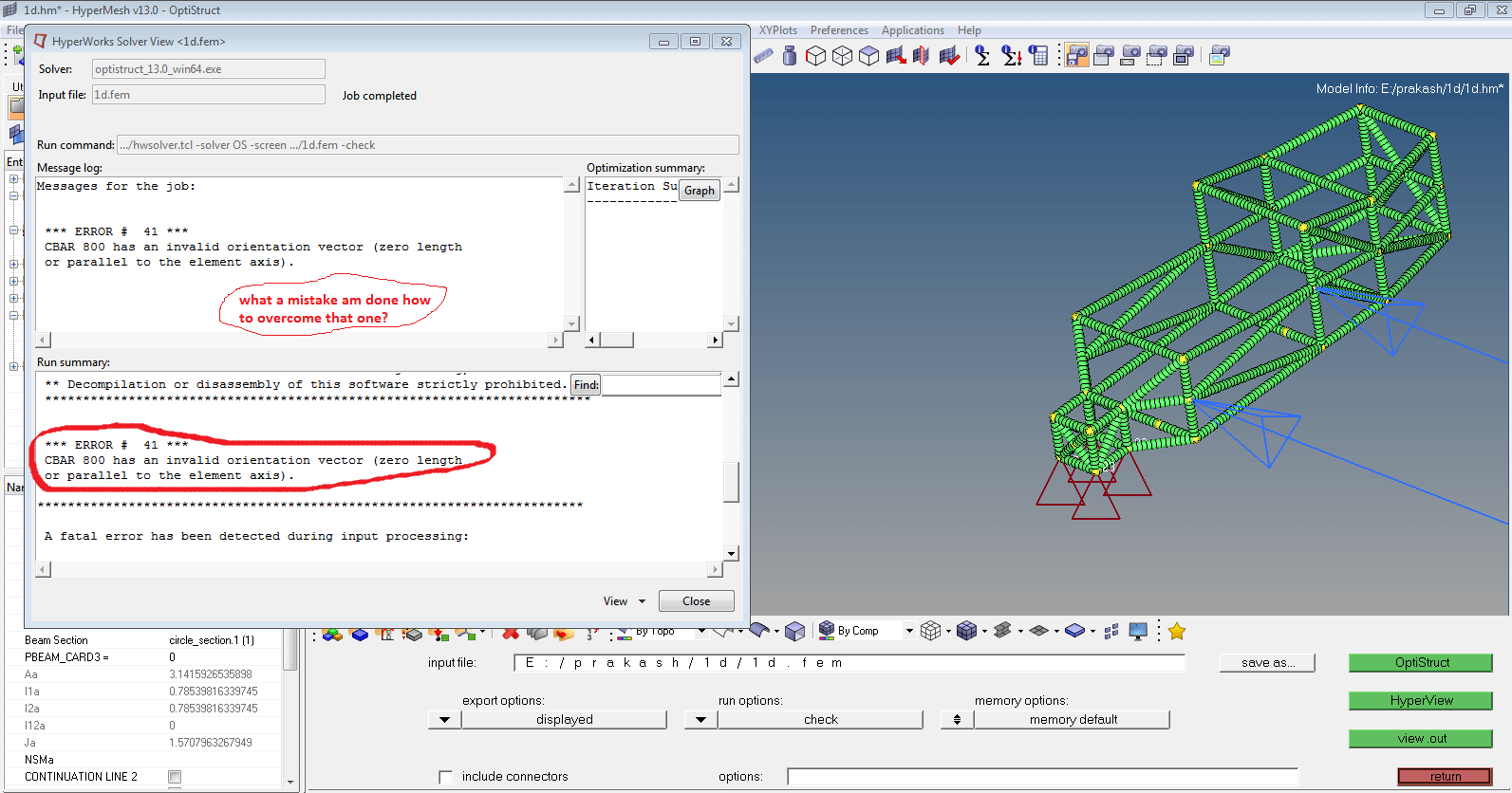1512x793 pixels.
Task: Open the View dropdown in Solver View
Action: click(625, 601)
